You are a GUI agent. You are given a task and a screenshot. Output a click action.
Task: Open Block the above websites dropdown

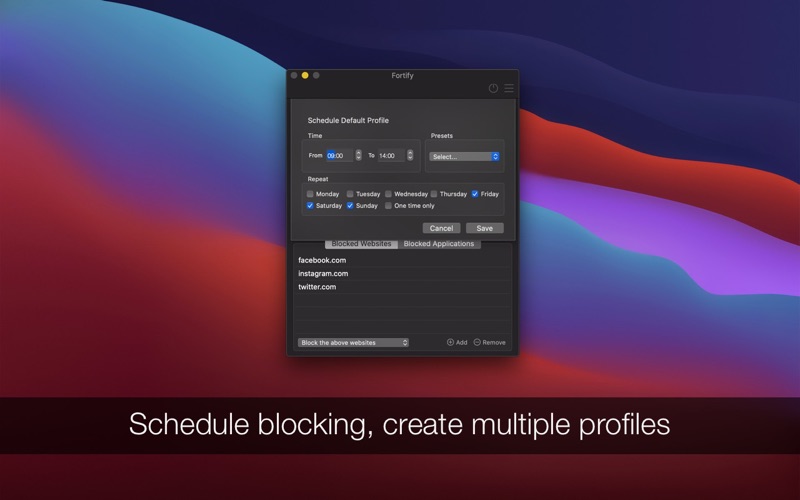click(x=353, y=342)
